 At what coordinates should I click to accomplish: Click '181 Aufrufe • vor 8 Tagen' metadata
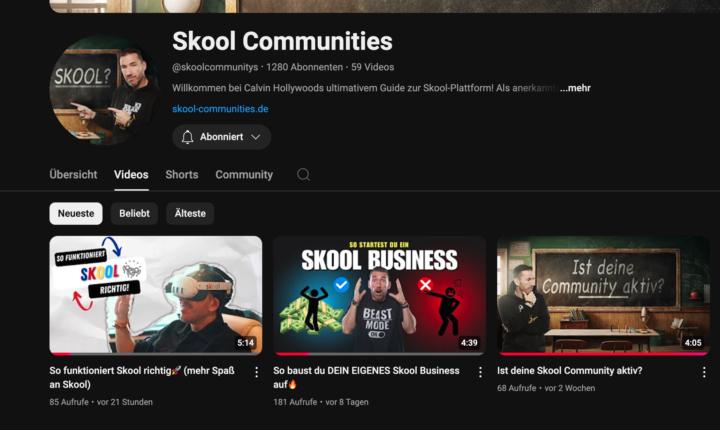(321, 402)
